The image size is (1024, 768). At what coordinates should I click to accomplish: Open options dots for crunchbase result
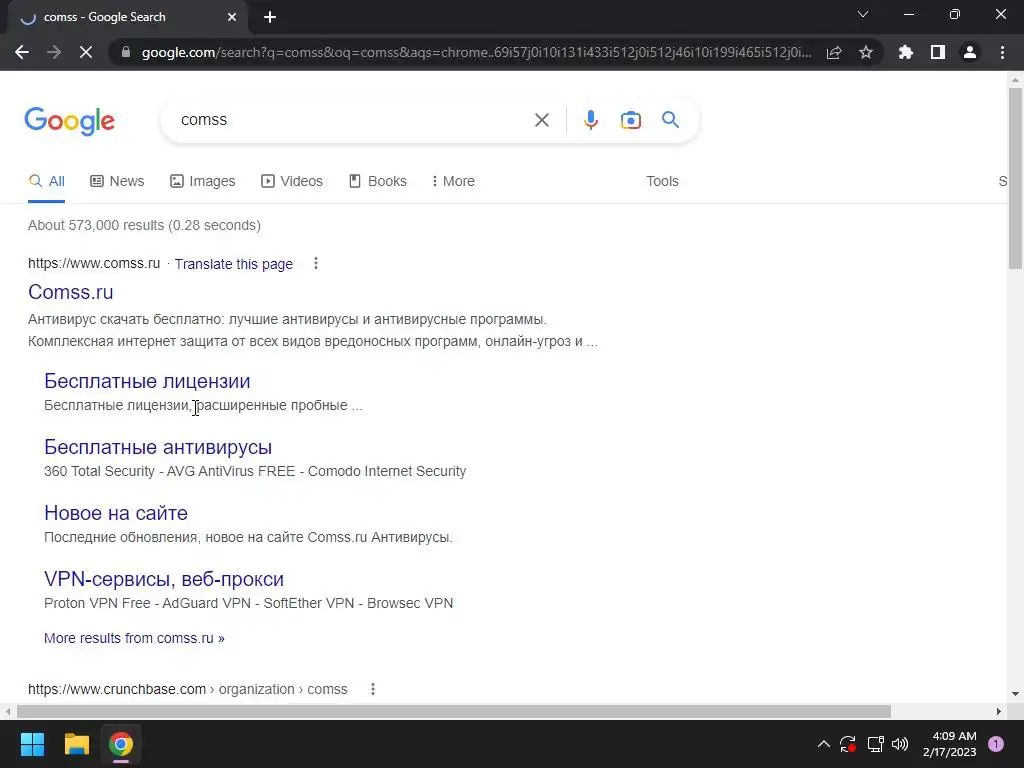pyautogui.click(x=372, y=689)
